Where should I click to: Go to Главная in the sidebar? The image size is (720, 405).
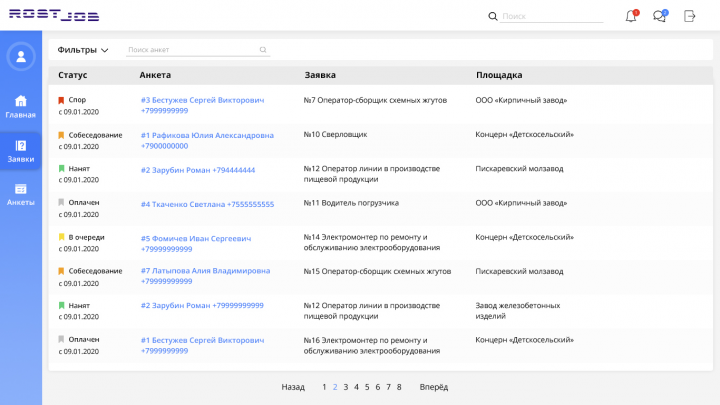pos(21,106)
